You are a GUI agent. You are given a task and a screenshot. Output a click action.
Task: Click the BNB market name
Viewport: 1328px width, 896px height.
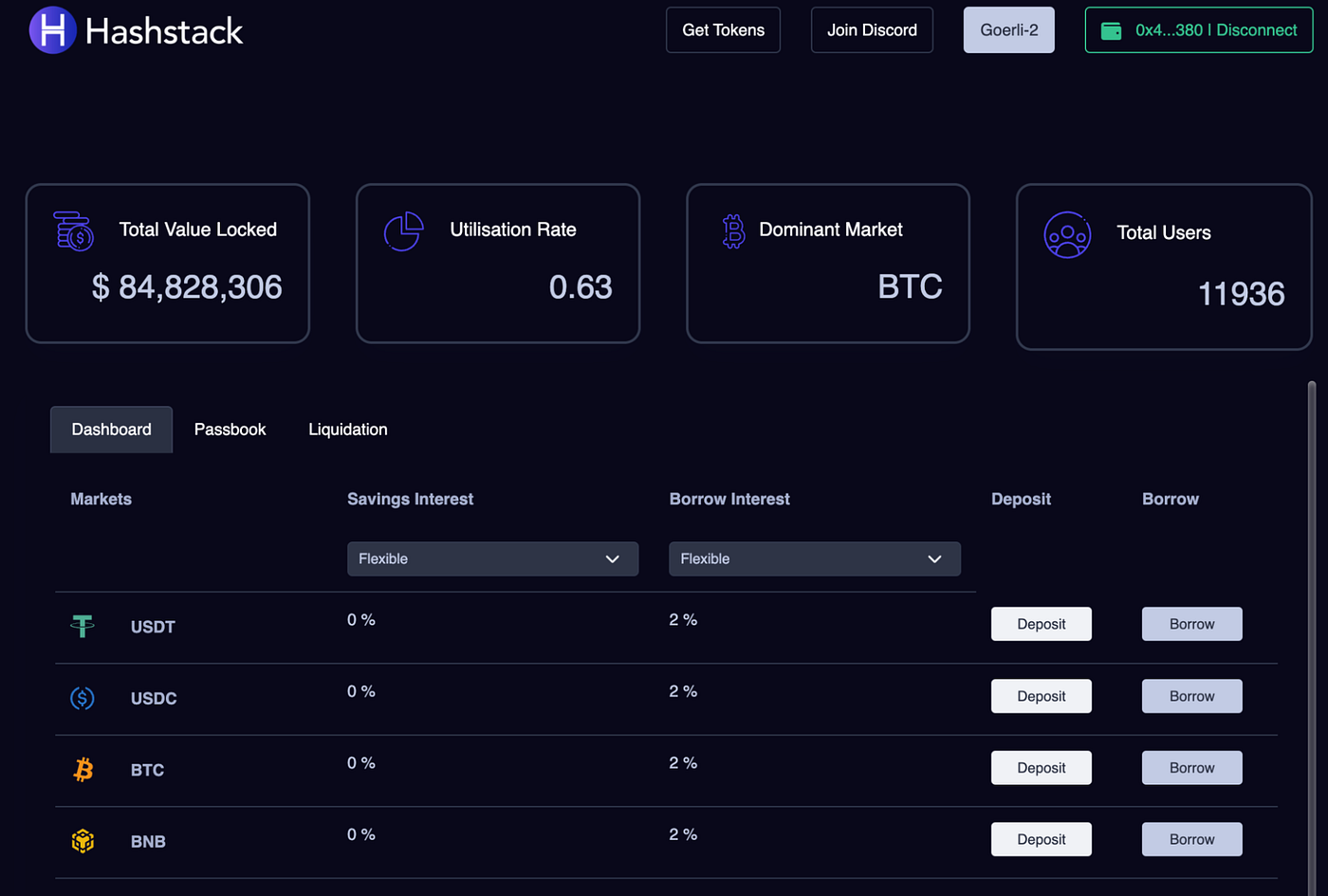[148, 841]
